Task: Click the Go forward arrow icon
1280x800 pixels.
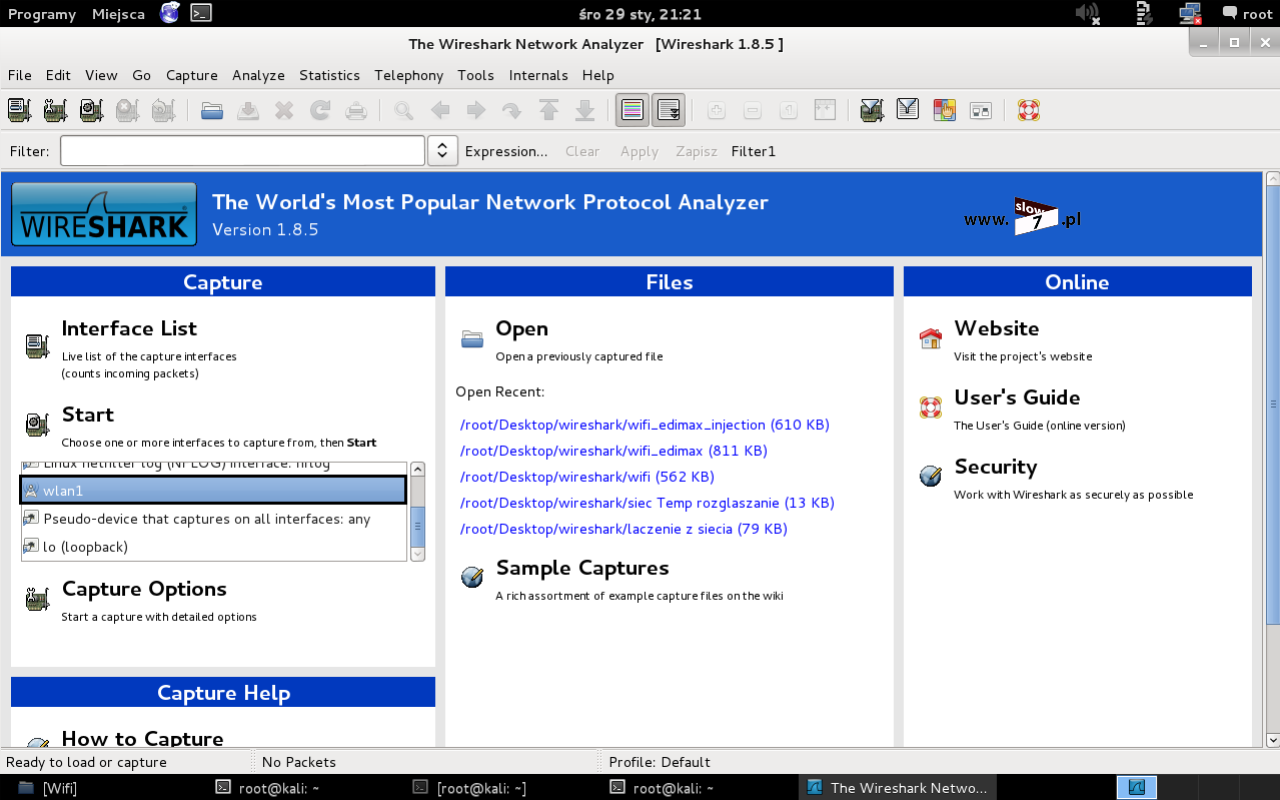Action: coord(476,110)
